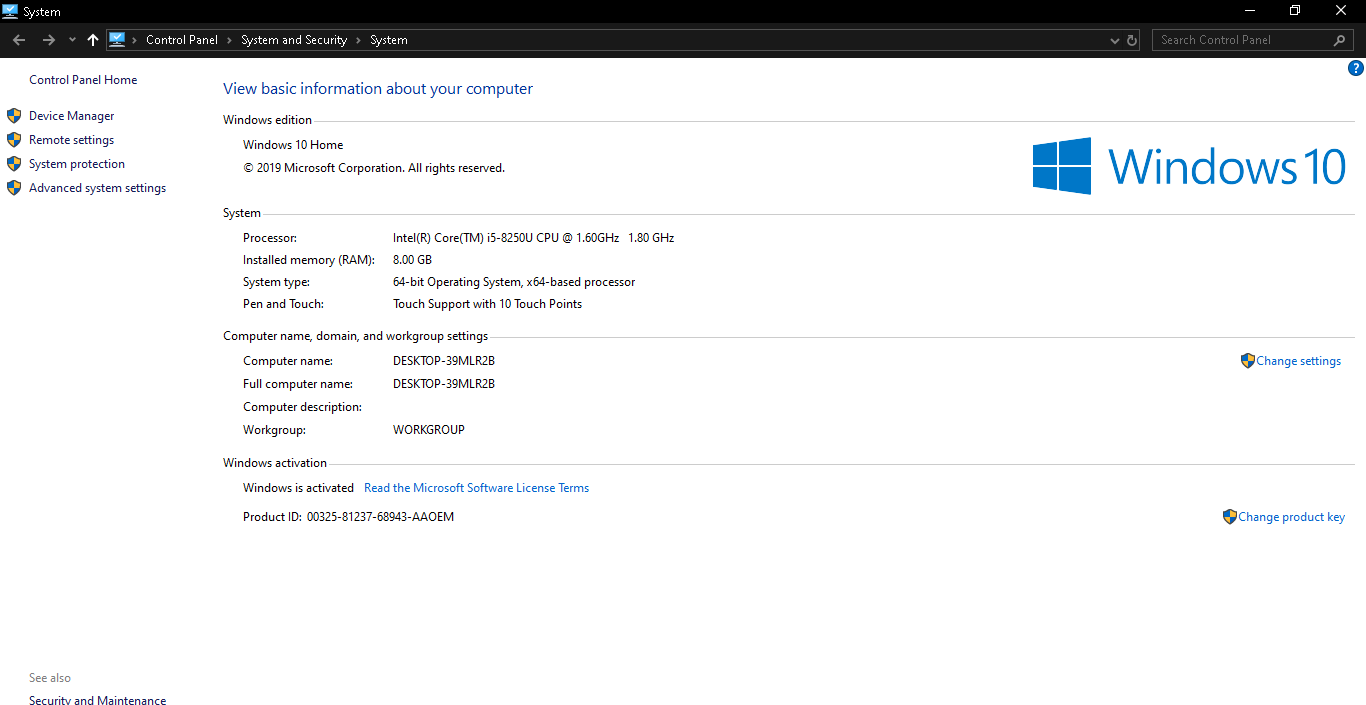Click shield icon beside Device Manager
Viewport: 1366px width, 705px height.
(x=14, y=116)
